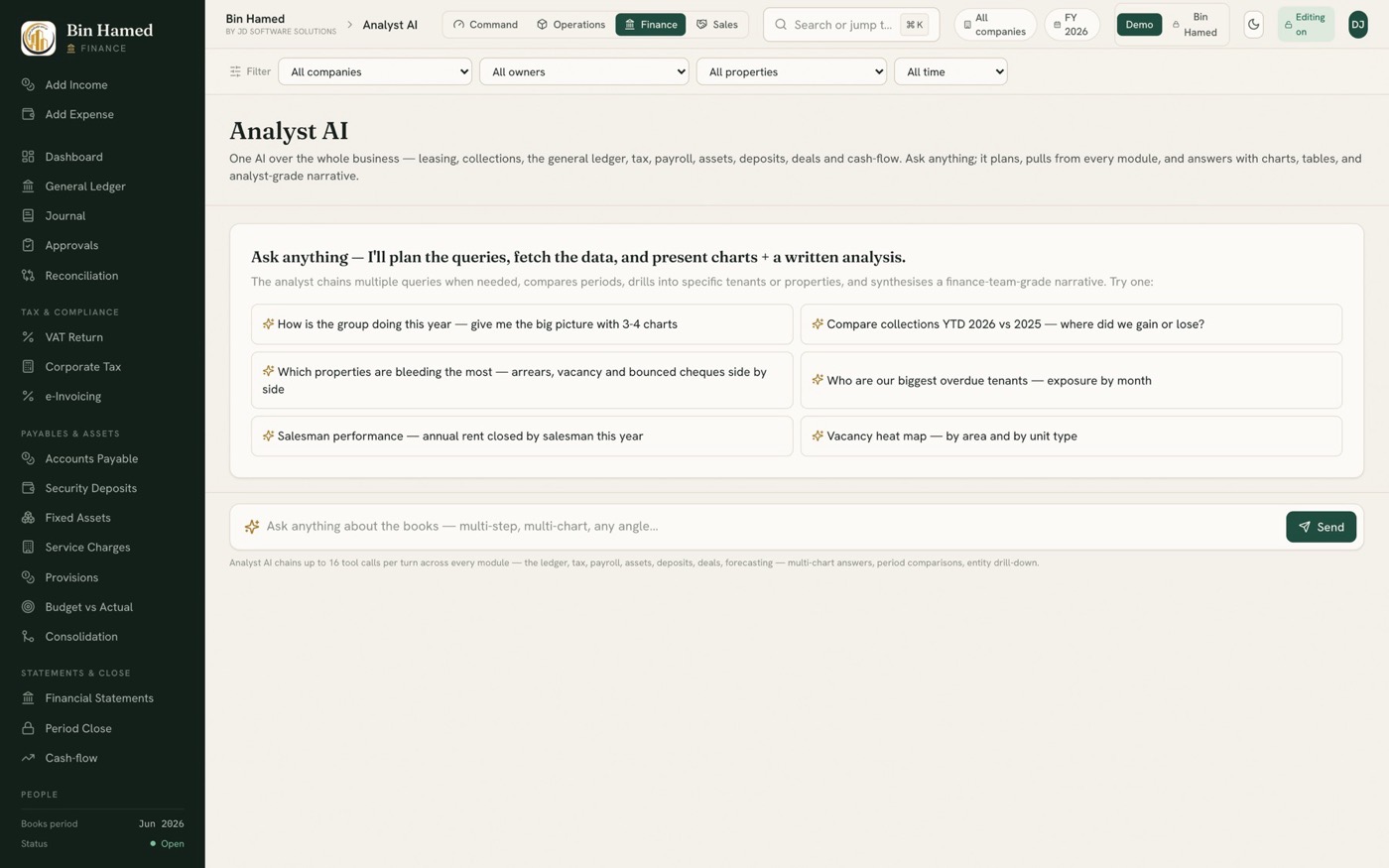This screenshot has height=868, width=1389.
Task: Switch to the Sales tab
Action: [717, 25]
